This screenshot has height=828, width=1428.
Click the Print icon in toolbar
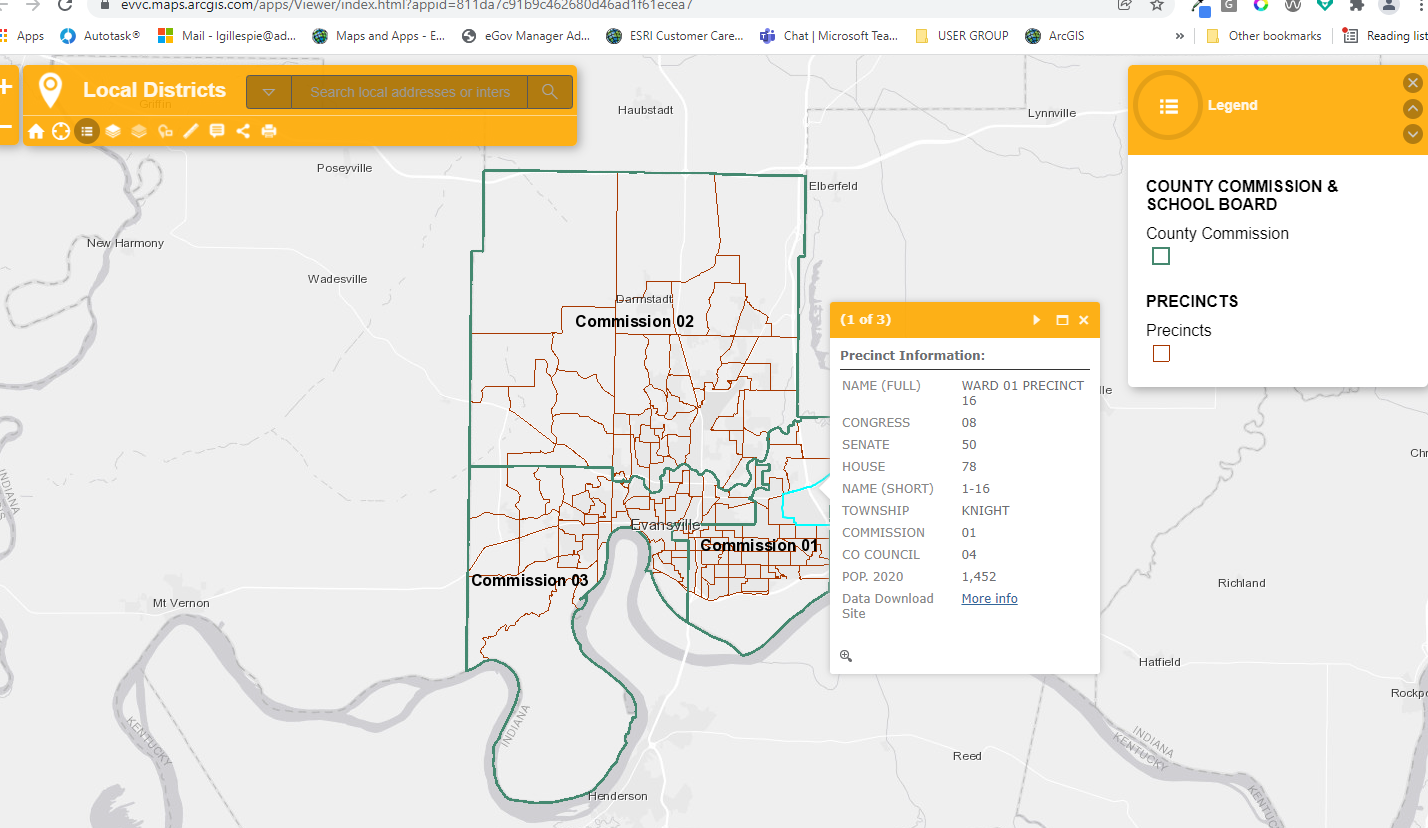coord(269,131)
